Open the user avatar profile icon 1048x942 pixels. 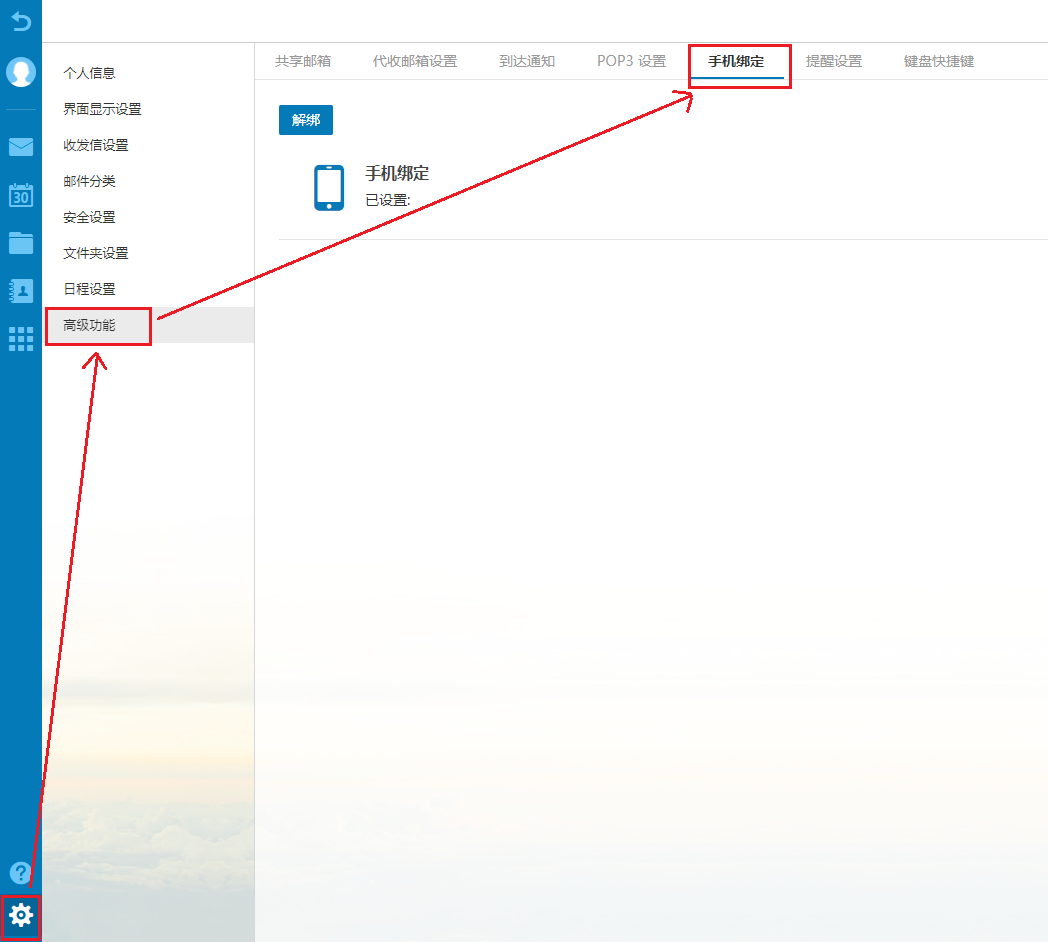click(21, 72)
